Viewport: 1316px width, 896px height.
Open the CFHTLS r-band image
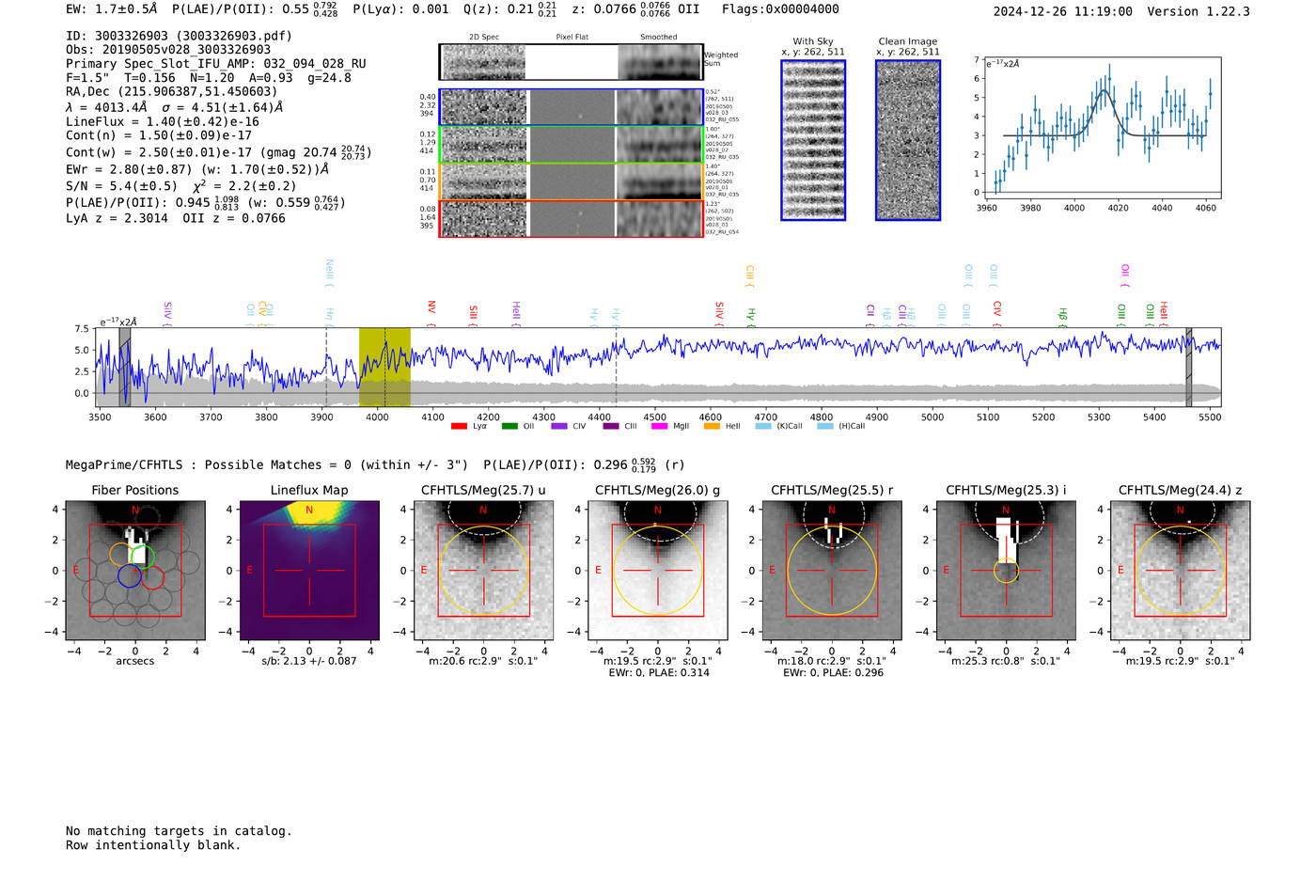point(832,571)
